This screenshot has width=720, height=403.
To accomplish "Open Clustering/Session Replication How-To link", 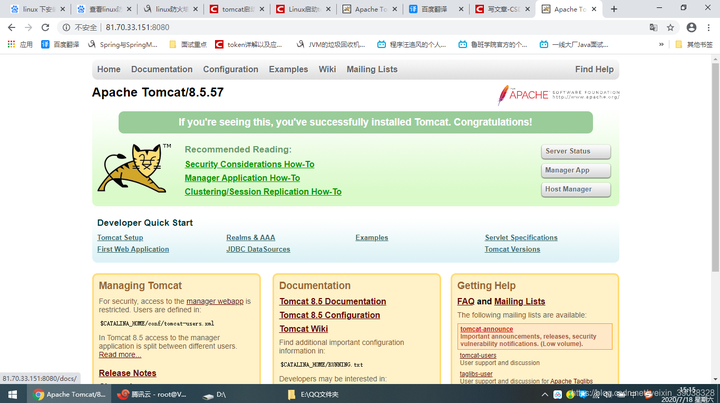I will point(263,192).
